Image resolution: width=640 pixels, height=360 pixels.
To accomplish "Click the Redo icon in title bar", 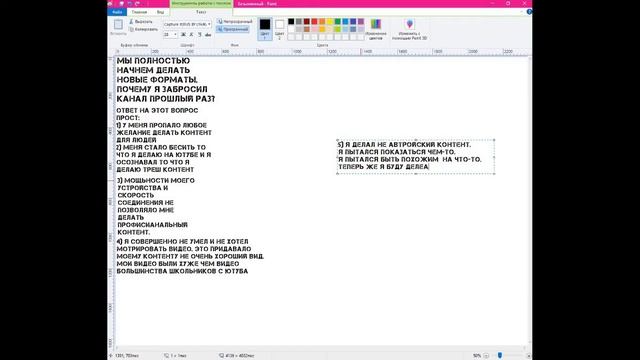I will click(138, 3).
